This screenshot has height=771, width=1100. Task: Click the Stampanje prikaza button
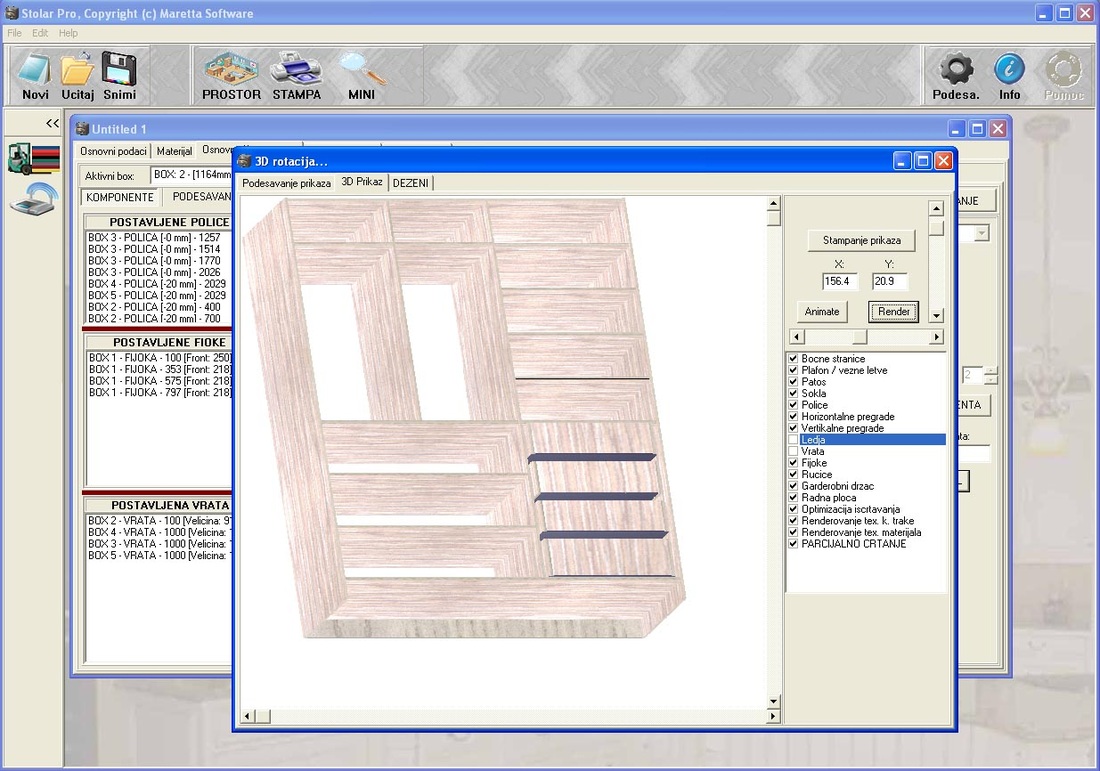(x=861, y=240)
